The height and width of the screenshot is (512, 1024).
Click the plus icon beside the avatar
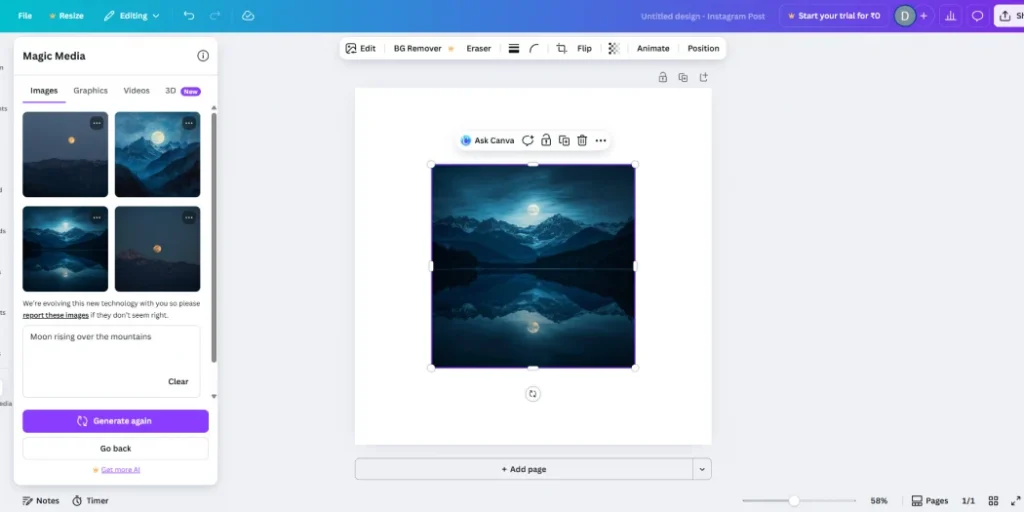pos(923,16)
